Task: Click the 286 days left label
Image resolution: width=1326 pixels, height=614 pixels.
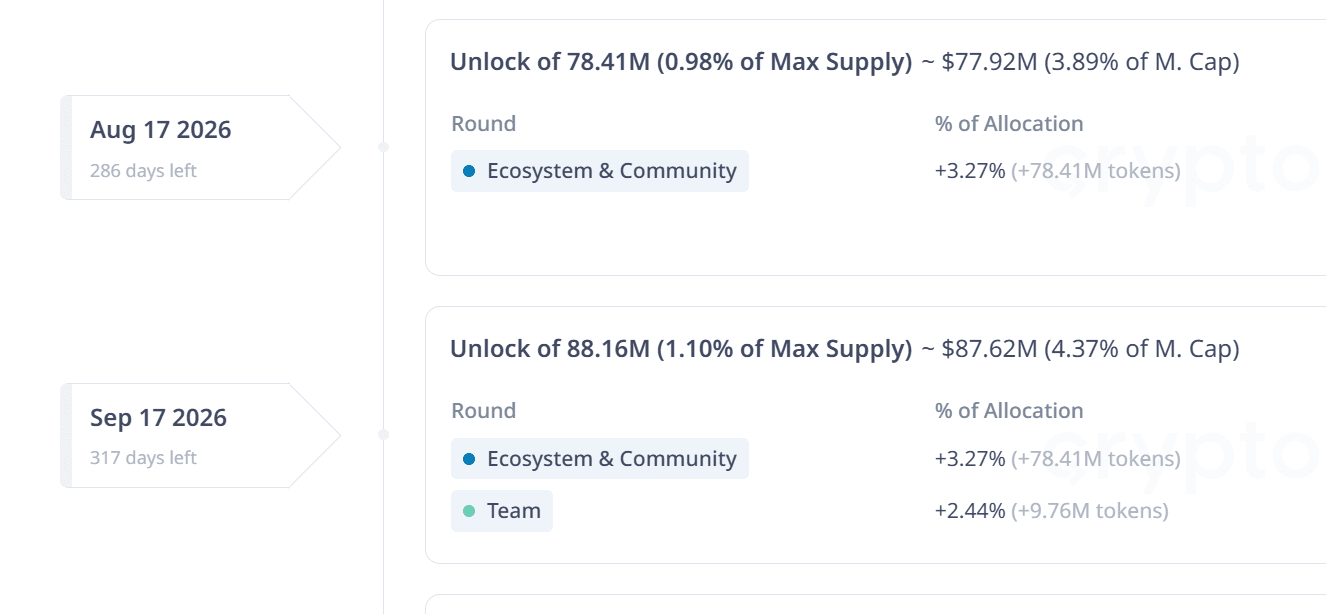Action: click(x=143, y=171)
